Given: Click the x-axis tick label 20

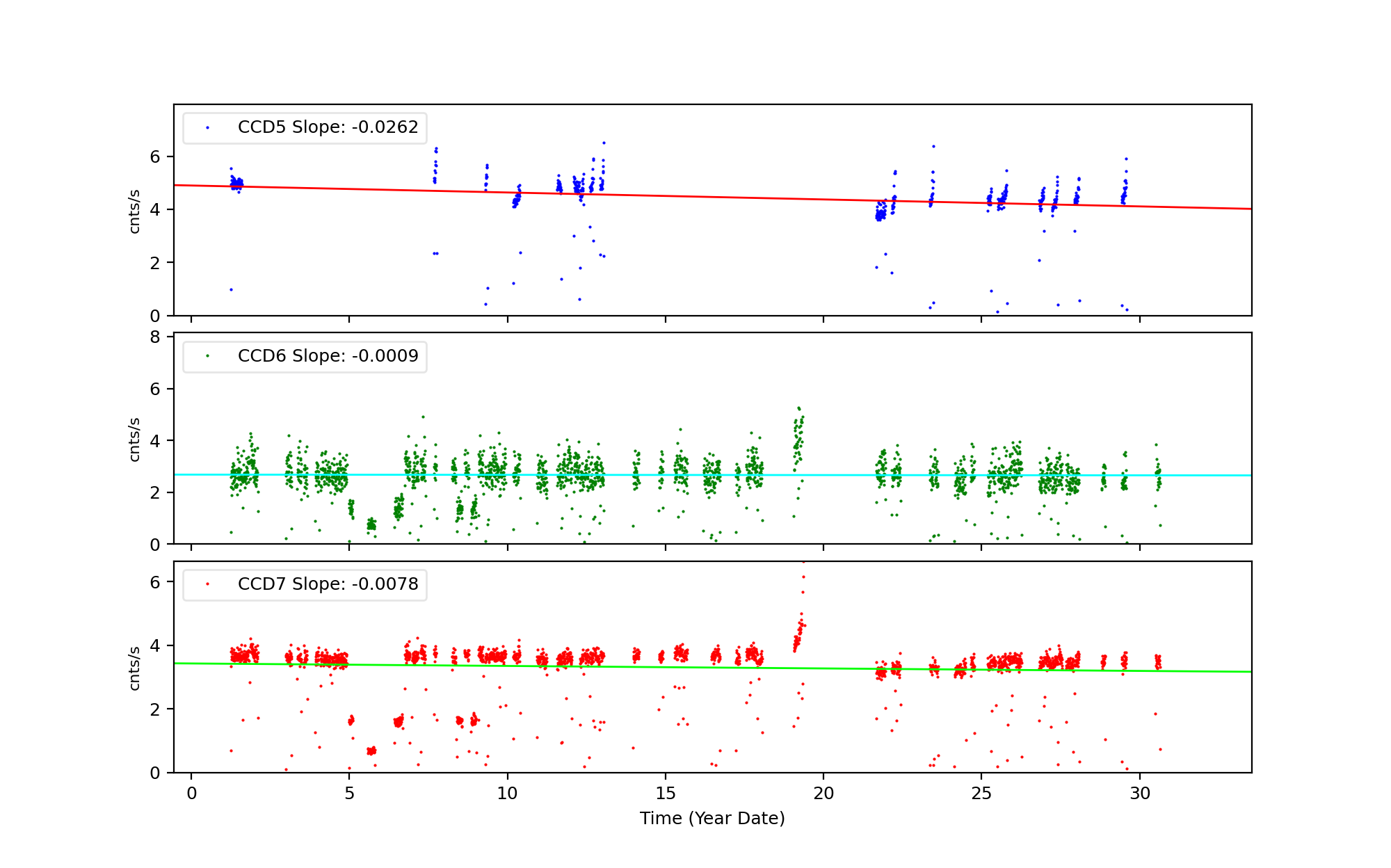Looking at the screenshot, I should click(823, 794).
